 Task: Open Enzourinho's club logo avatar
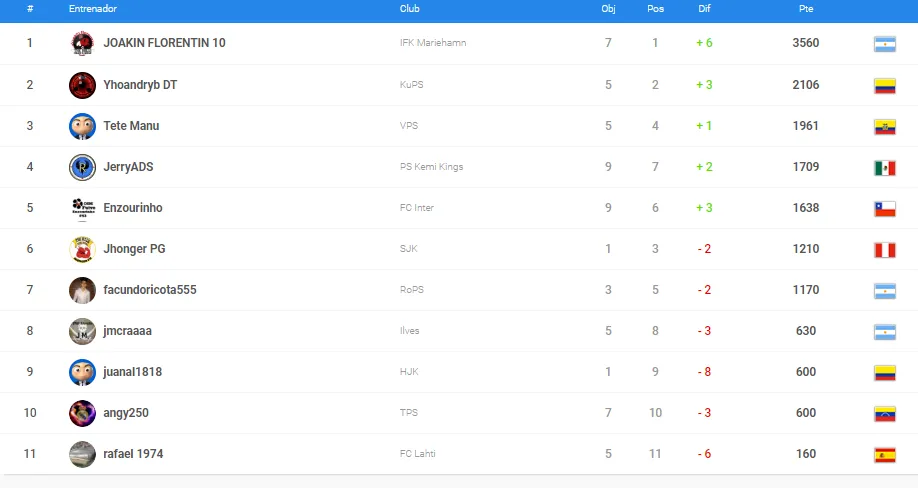click(82, 208)
